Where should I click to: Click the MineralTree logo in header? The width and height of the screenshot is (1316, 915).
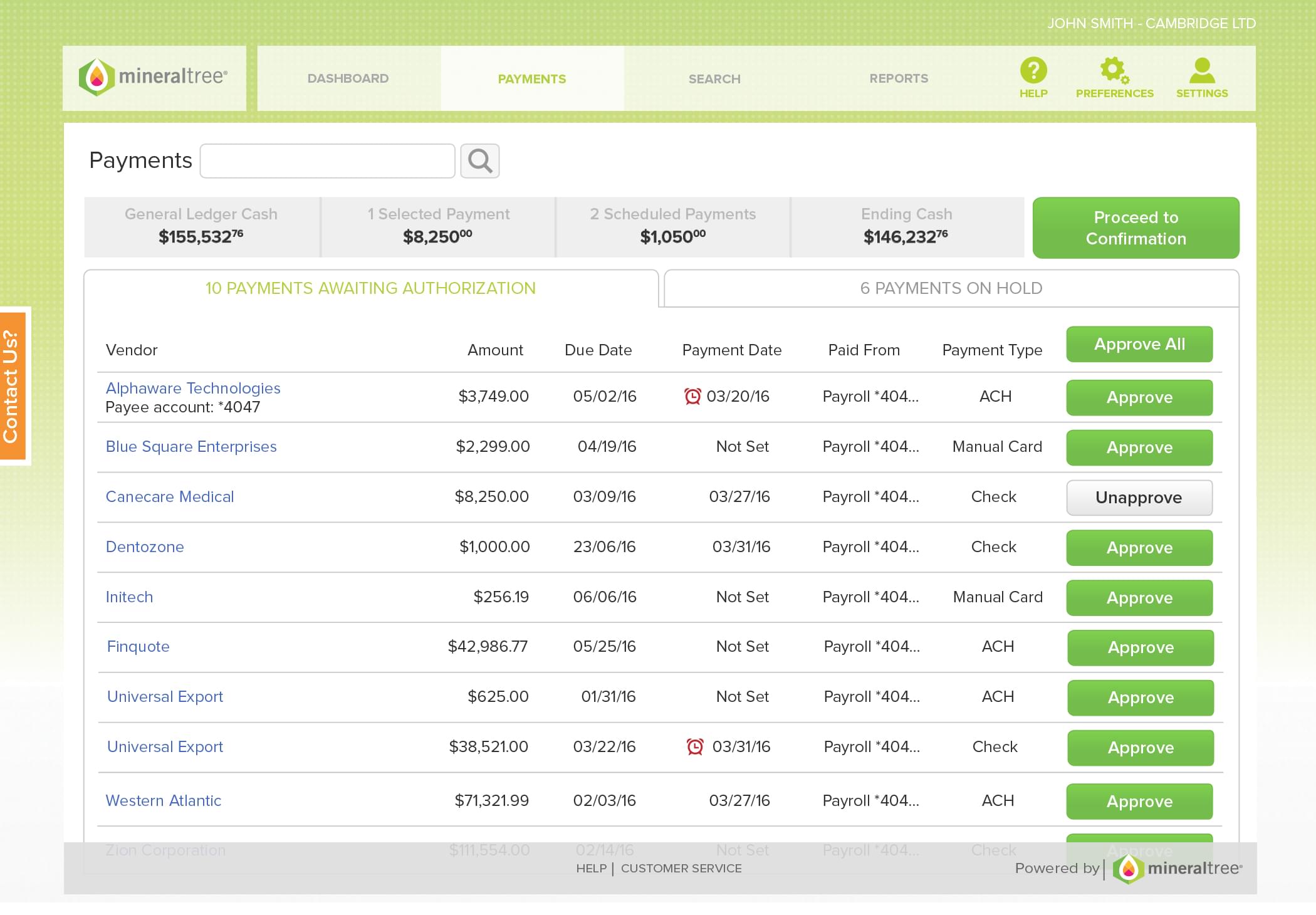(154, 77)
